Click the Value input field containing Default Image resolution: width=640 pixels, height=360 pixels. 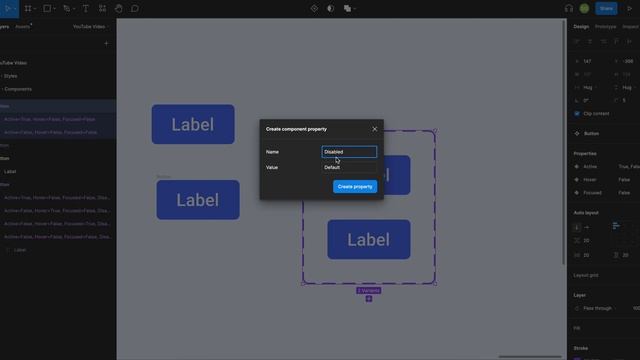pyautogui.click(x=349, y=167)
